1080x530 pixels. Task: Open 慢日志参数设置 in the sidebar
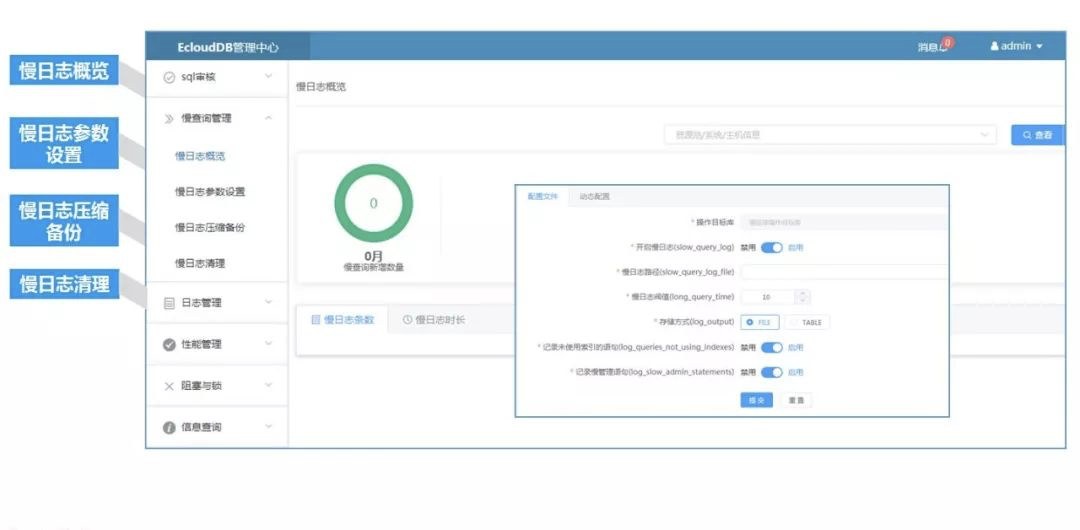(209, 192)
